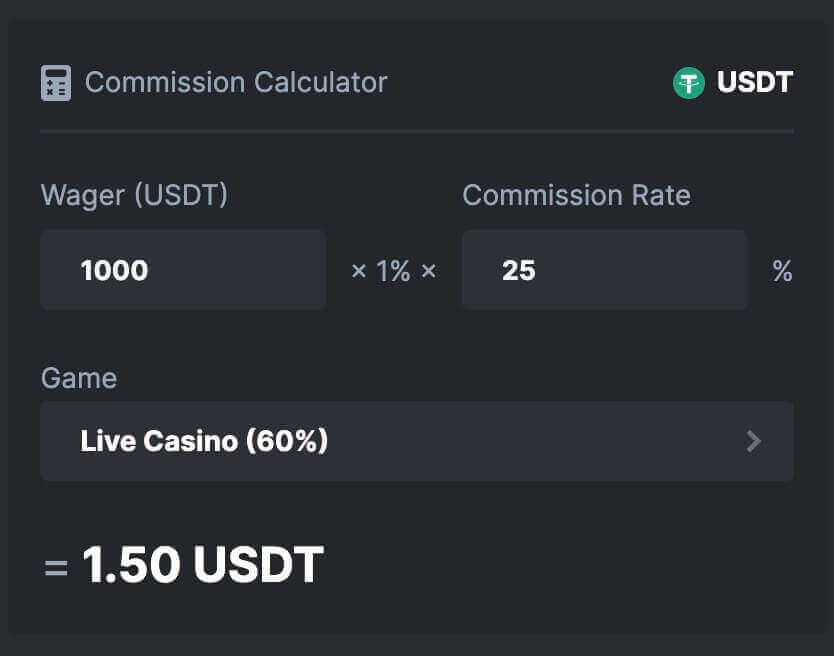Click the right-pointing arrow to change game

pos(754,441)
